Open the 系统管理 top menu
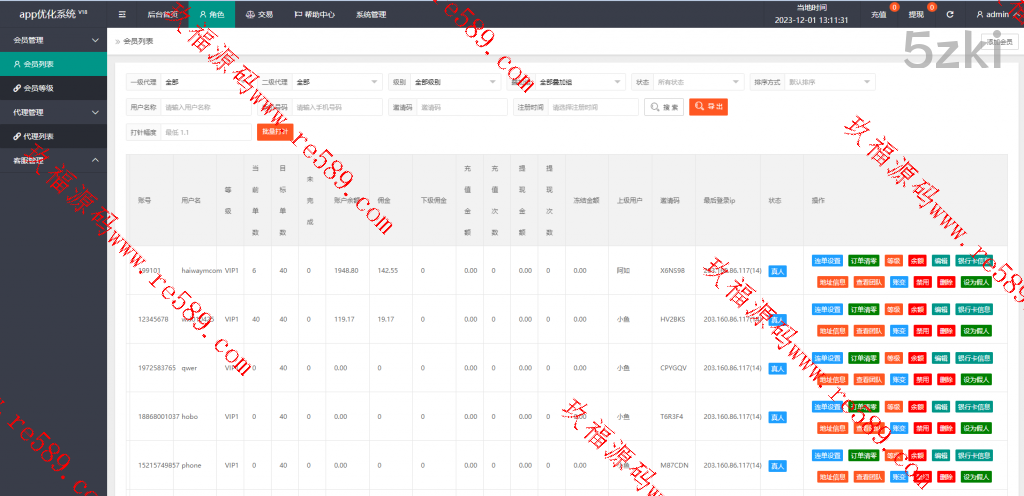 pos(371,15)
